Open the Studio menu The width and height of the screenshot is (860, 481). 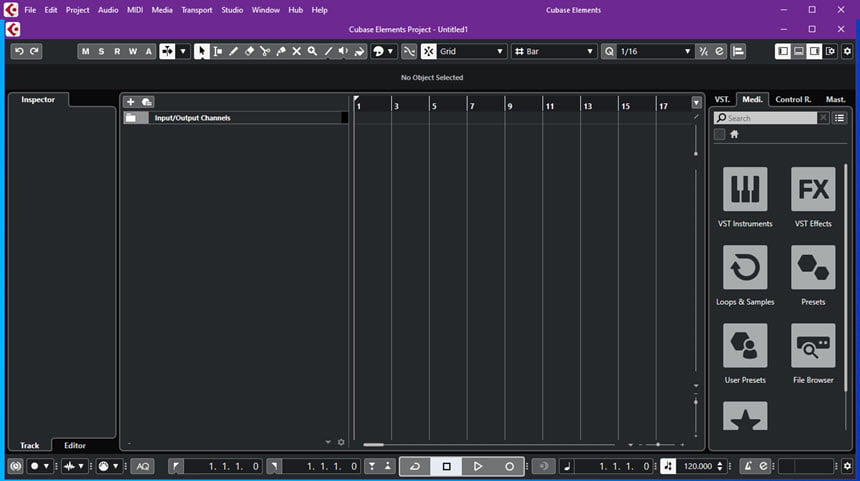point(232,10)
